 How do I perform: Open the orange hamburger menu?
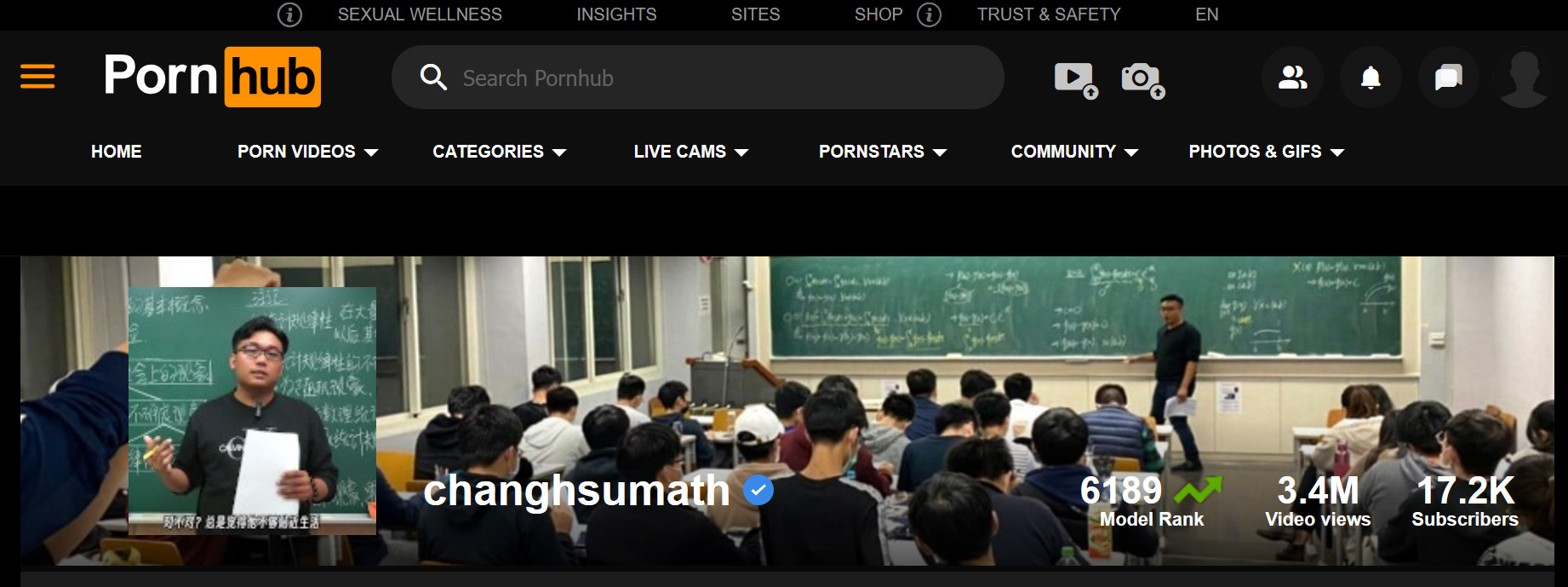tap(37, 77)
